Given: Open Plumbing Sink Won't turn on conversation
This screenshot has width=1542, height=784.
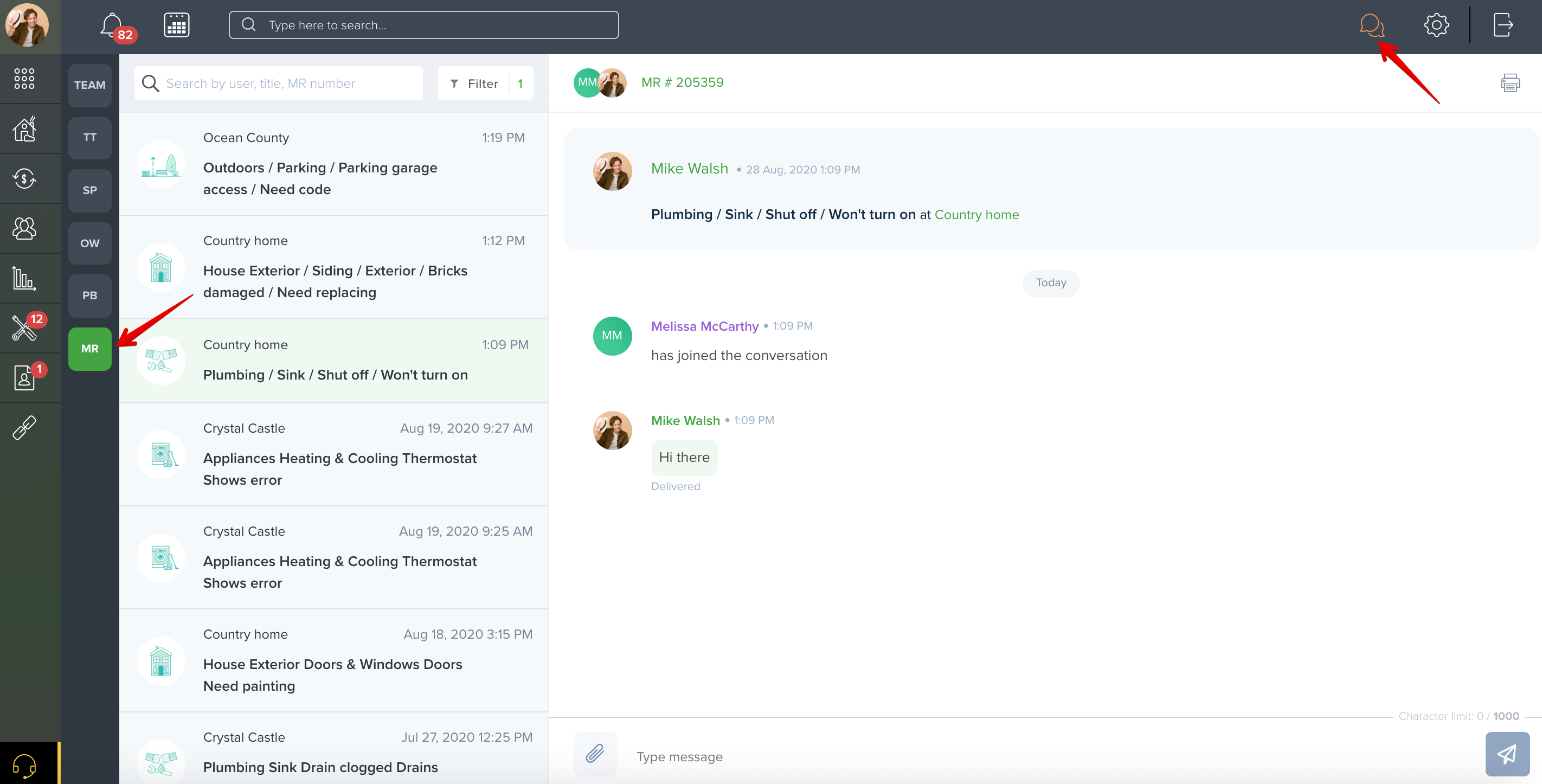Looking at the screenshot, I should (333, 360).
